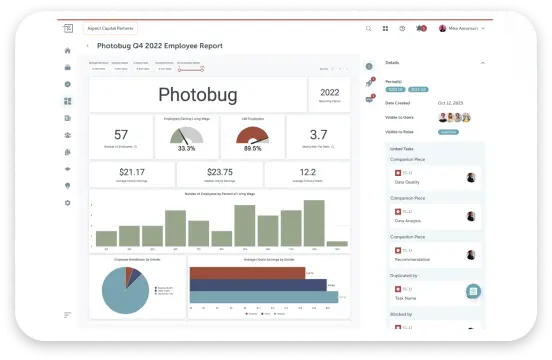Click the Data Analysis task type icon
This screenshot has height=360, width=552.
[x=398, y=211]
